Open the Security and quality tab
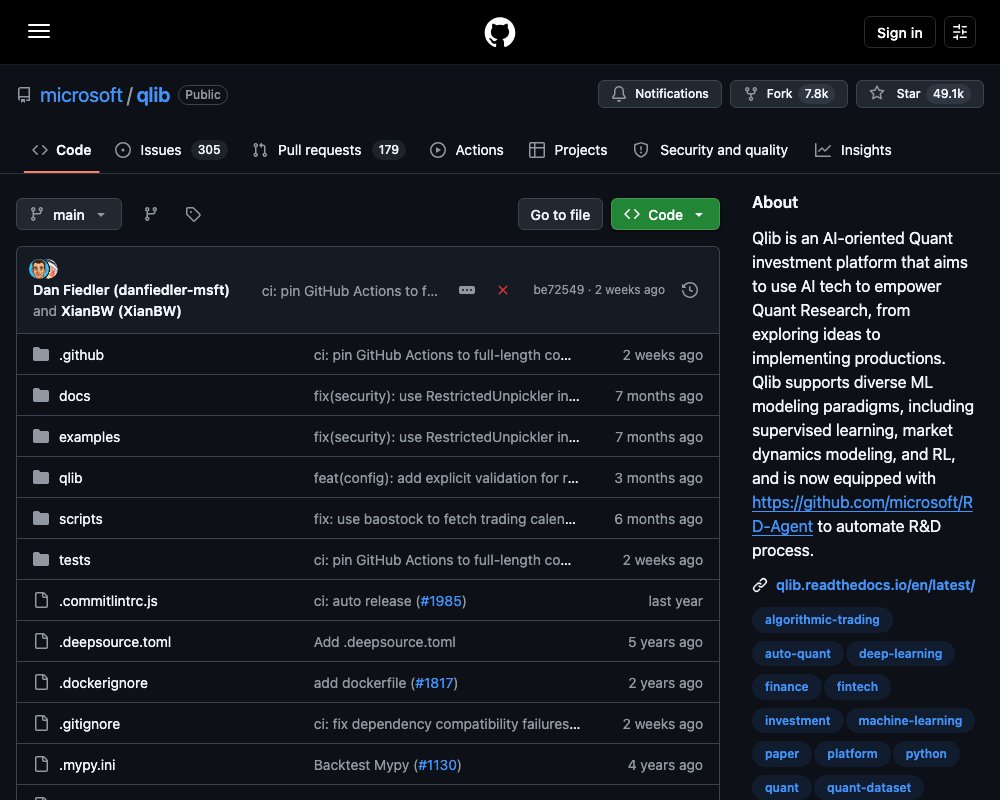This screenshot has width=1000, height=800. point(710,150)
